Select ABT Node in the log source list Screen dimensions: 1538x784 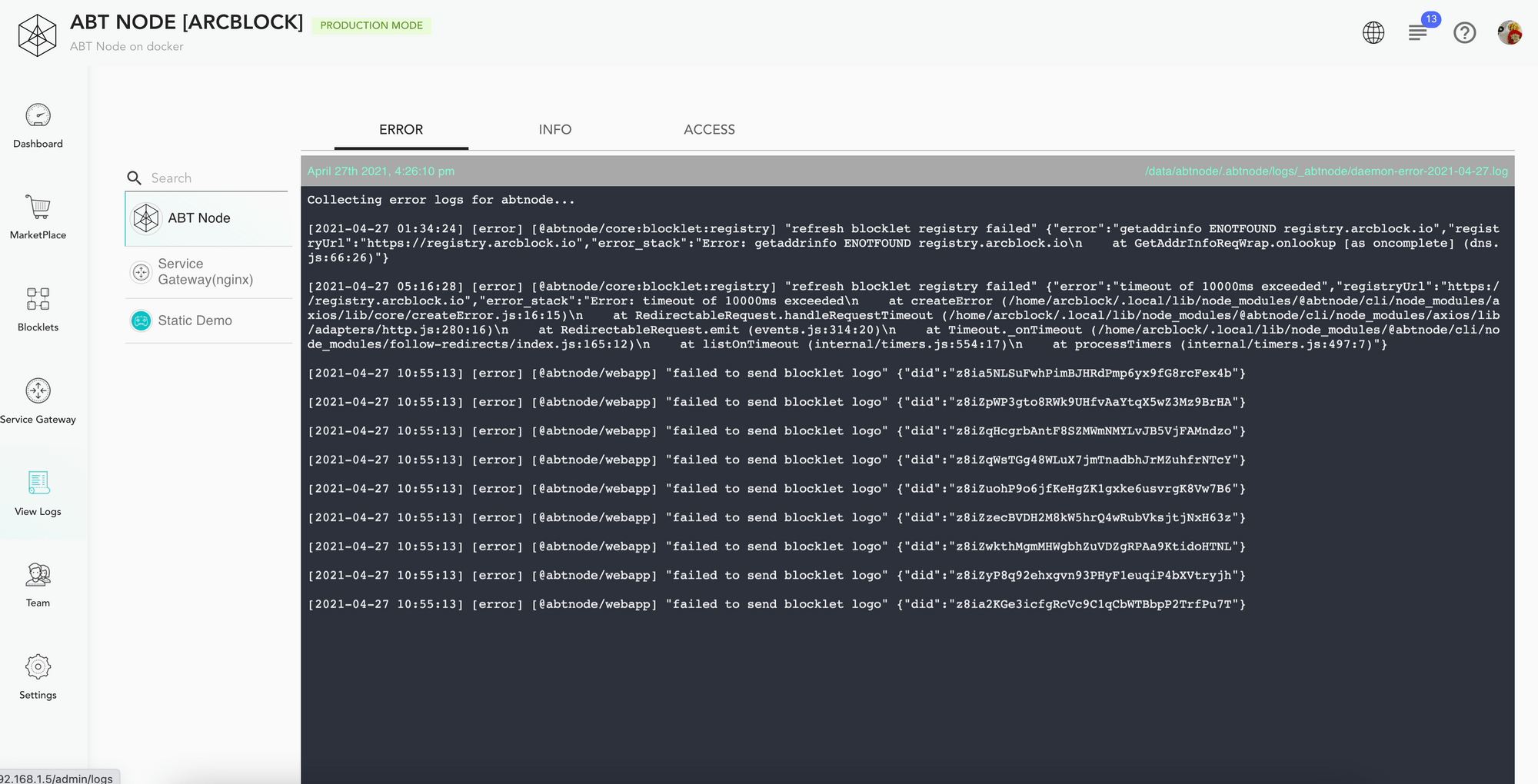[208, 218]
